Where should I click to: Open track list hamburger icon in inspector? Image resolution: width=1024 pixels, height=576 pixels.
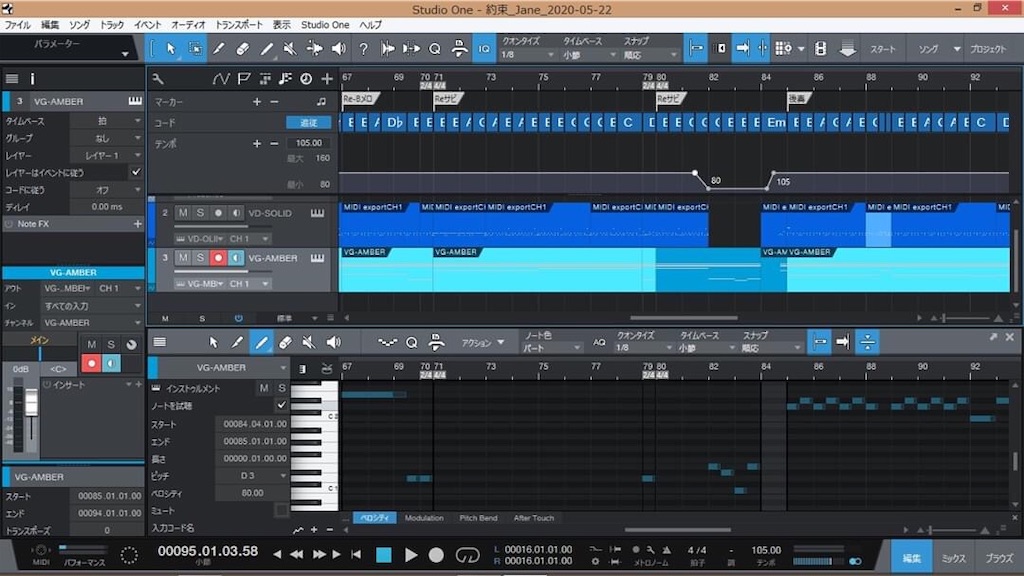click(x=12, y=79)
